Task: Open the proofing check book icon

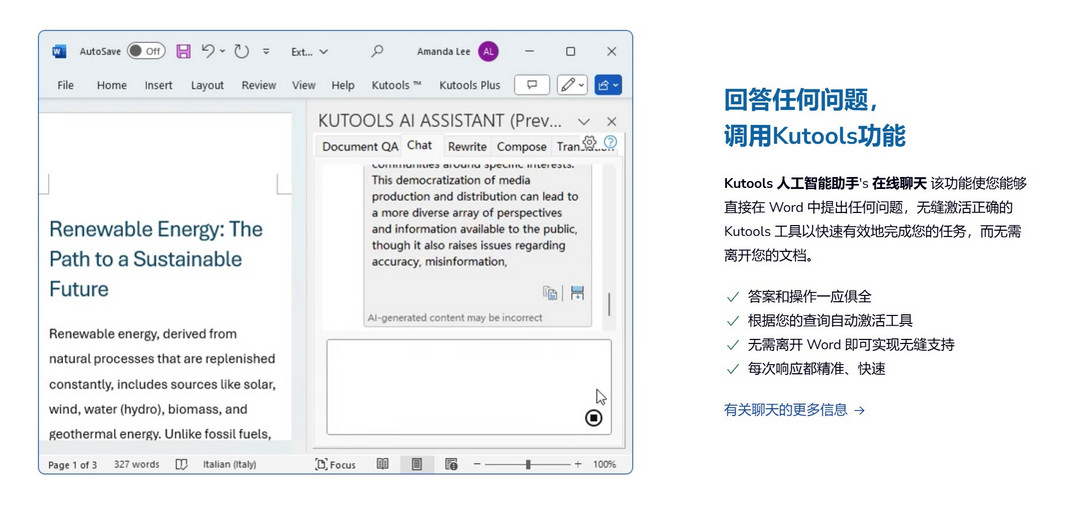Action: [181, 464]
